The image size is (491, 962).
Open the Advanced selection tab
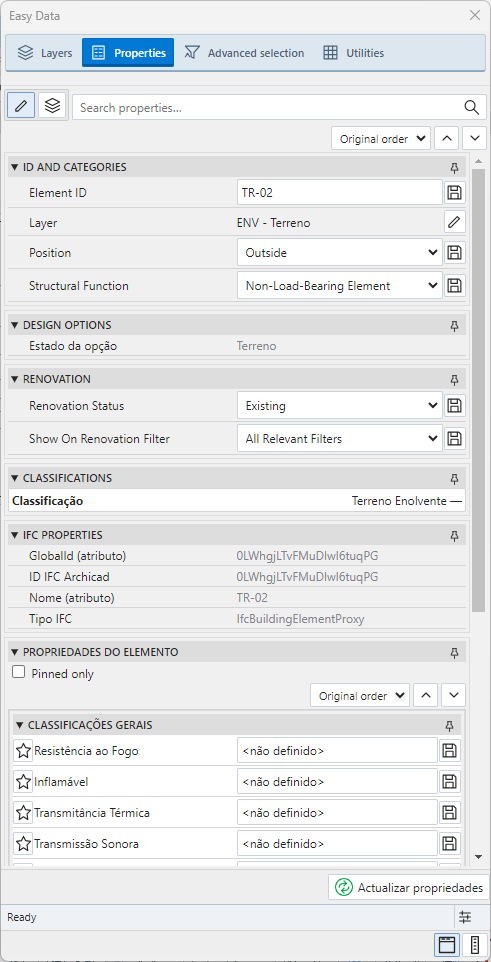(x=244, y=53)
